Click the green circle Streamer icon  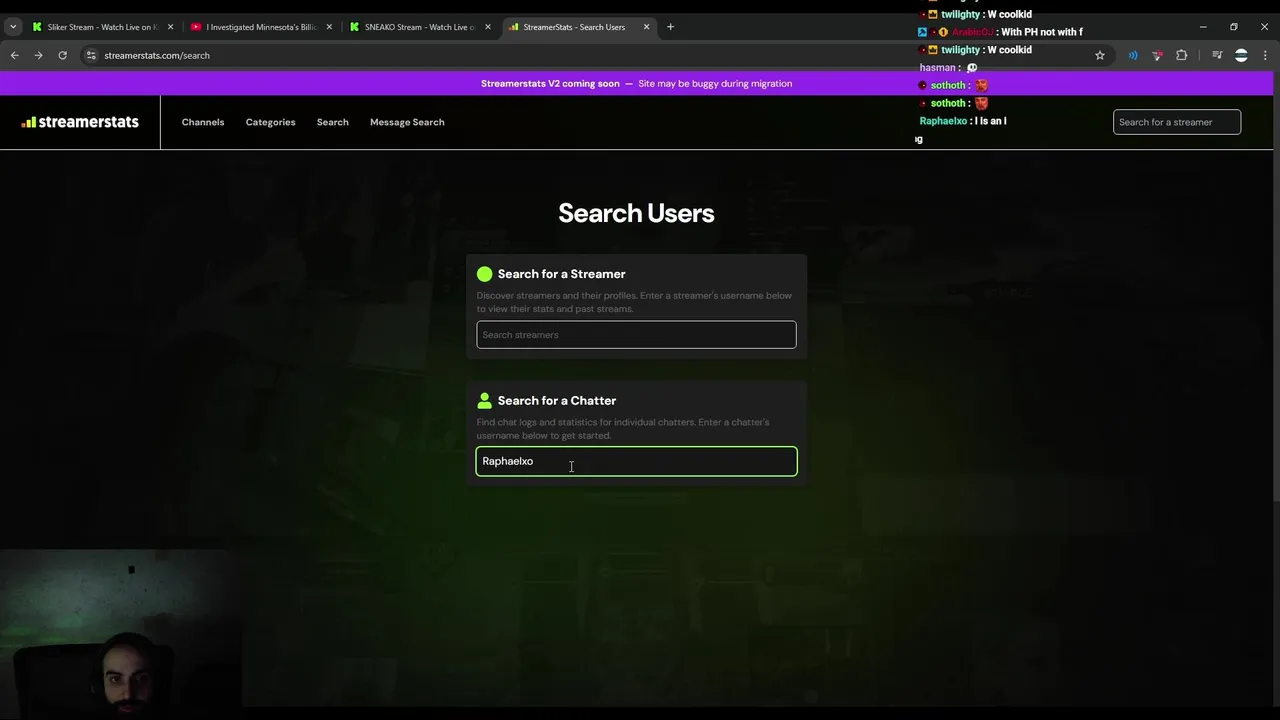485,274
